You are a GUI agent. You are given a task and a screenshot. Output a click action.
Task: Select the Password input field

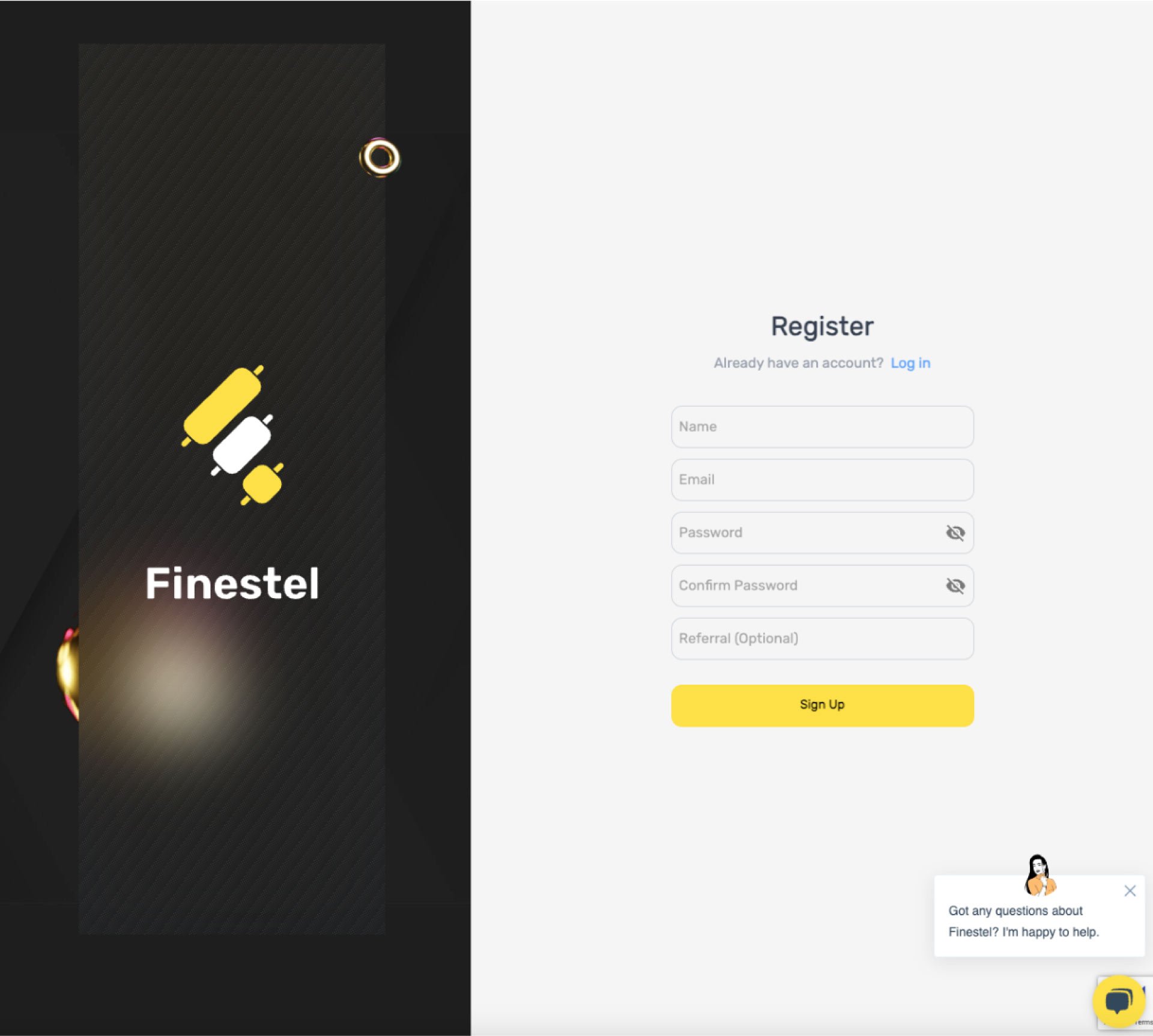[x=822, y=532]
